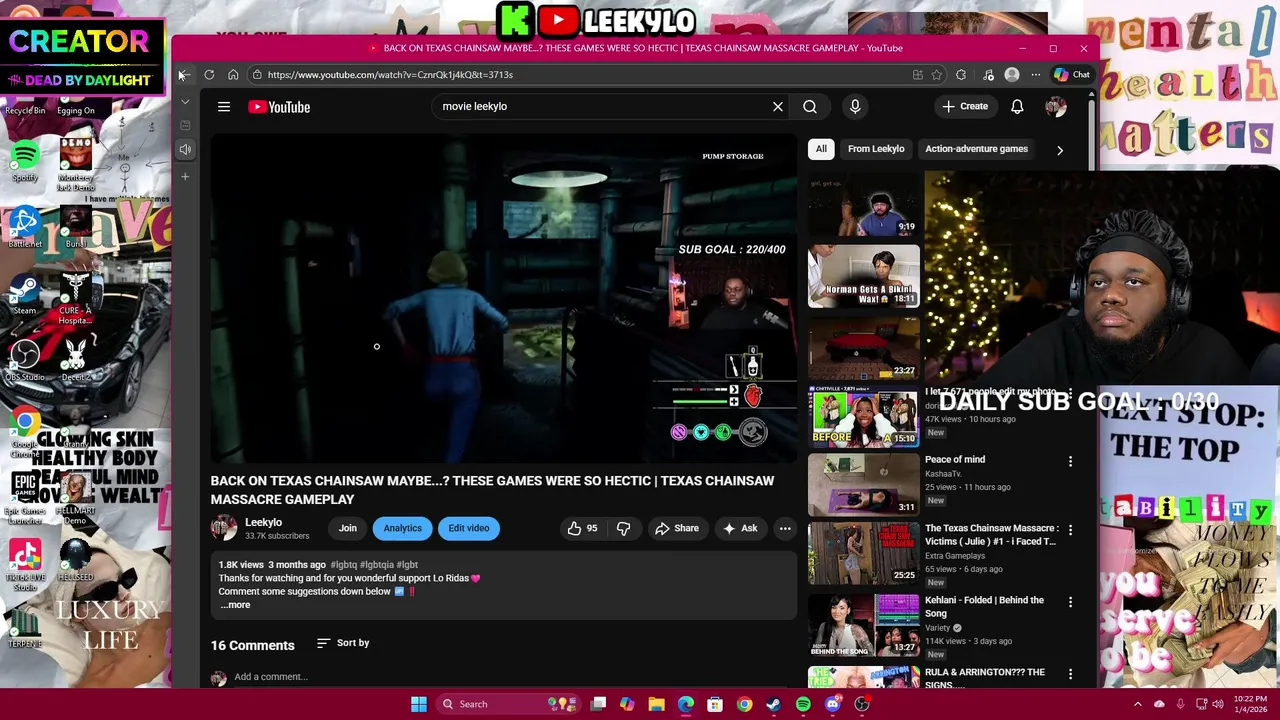Open TikTok LIVE Studio desktop shortcut
Image resolution: width=1280 pixels, height=720 pixels.
pyautogui.click(x=25, y=566)
